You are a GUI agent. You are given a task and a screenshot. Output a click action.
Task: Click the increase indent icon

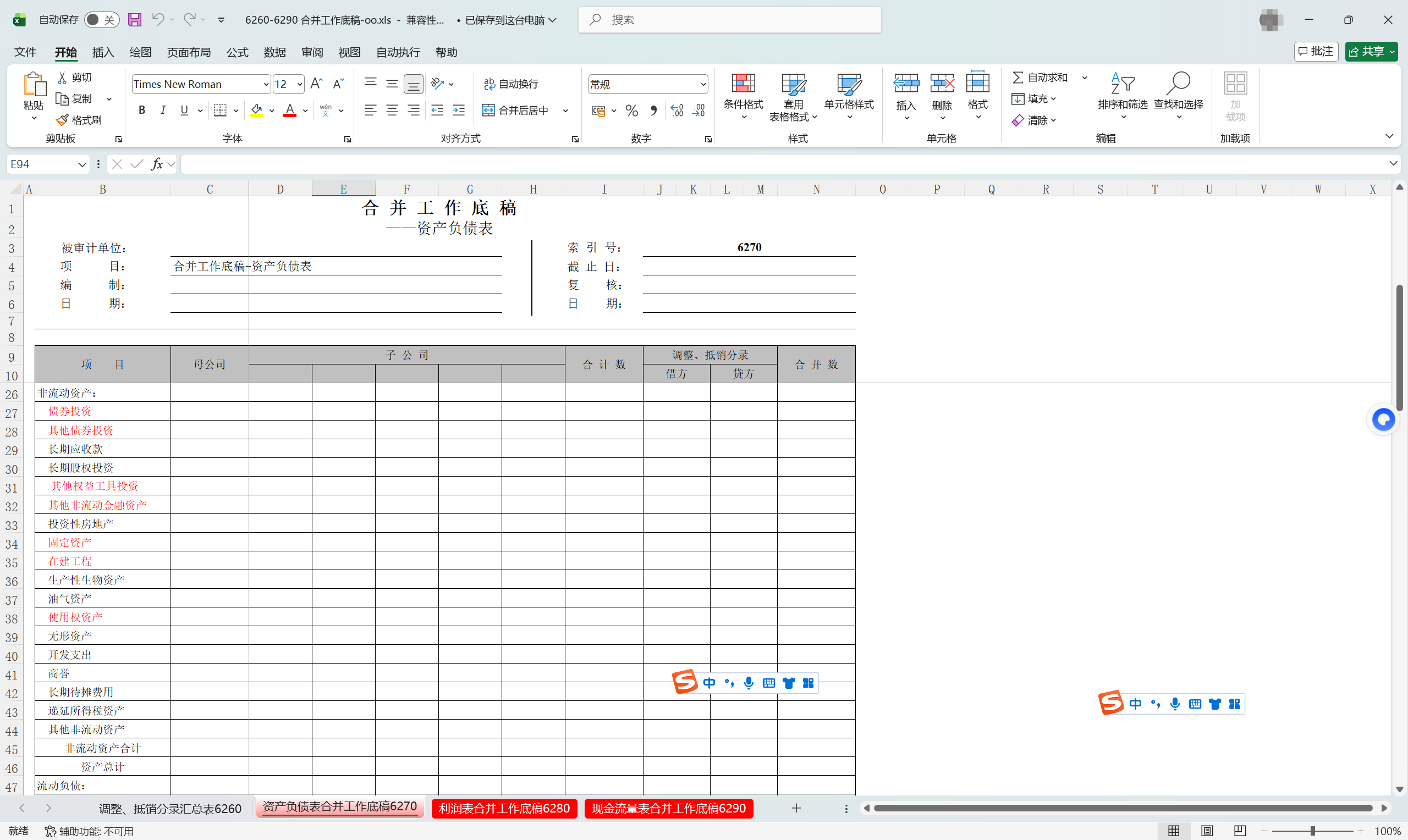pos(459,110)
